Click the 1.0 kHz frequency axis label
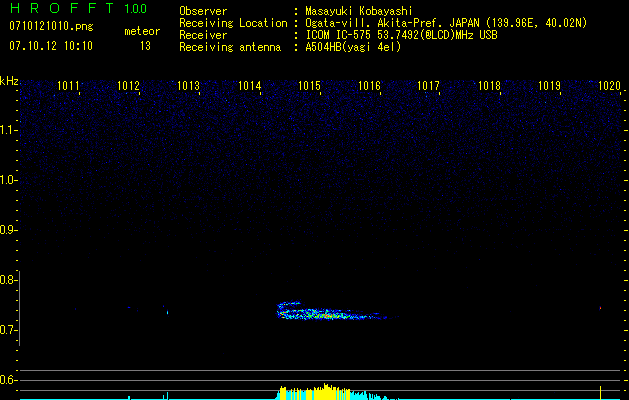The image size is (629, 400). tap(8, 180)
